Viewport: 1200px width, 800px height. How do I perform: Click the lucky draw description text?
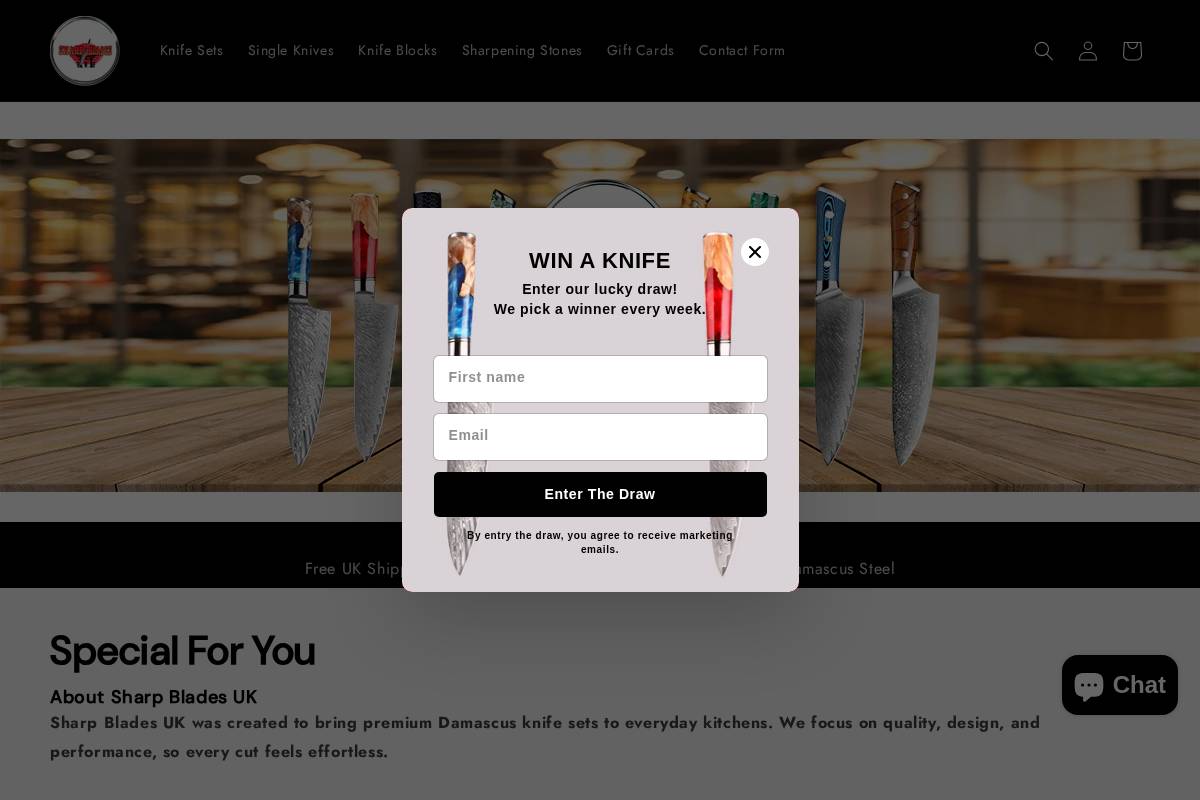point(600,299)
